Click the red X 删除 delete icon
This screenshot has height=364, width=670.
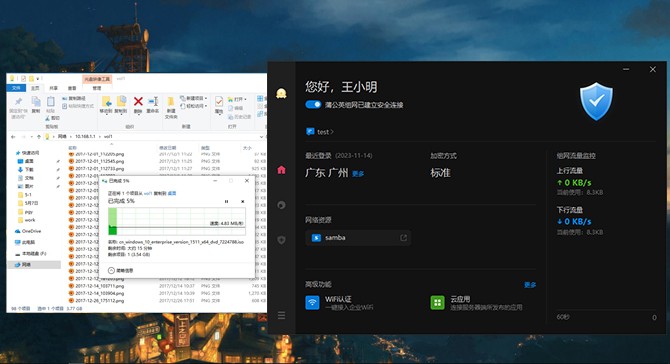[138, 101]
